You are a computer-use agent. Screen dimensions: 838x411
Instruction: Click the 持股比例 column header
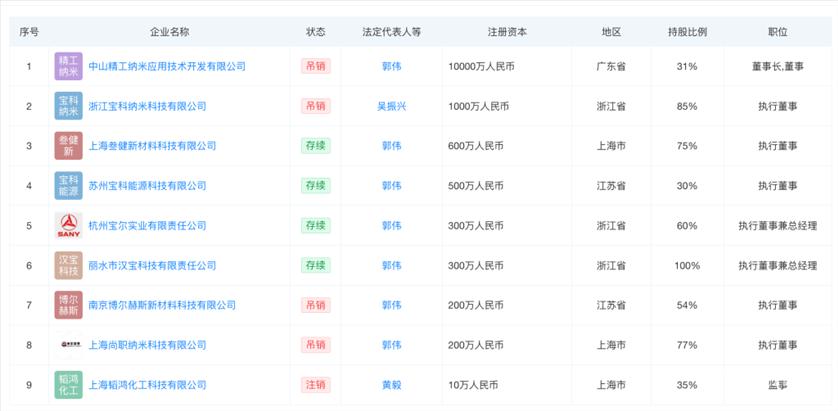(686, 32)
